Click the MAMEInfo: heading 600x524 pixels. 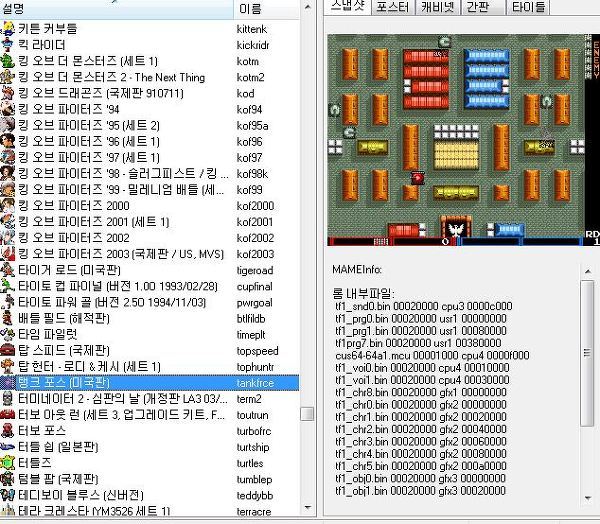pos(357,270)
